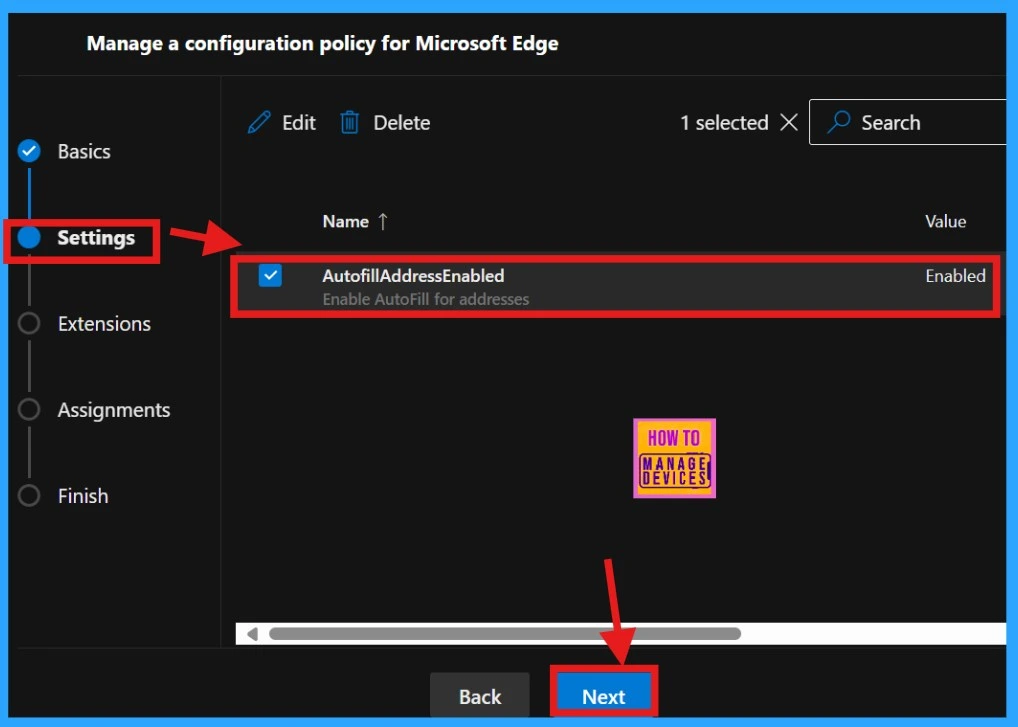Clear selection with the X icon
The width and height of the screenshot is (1018, 727).
(x=789, y=122)
